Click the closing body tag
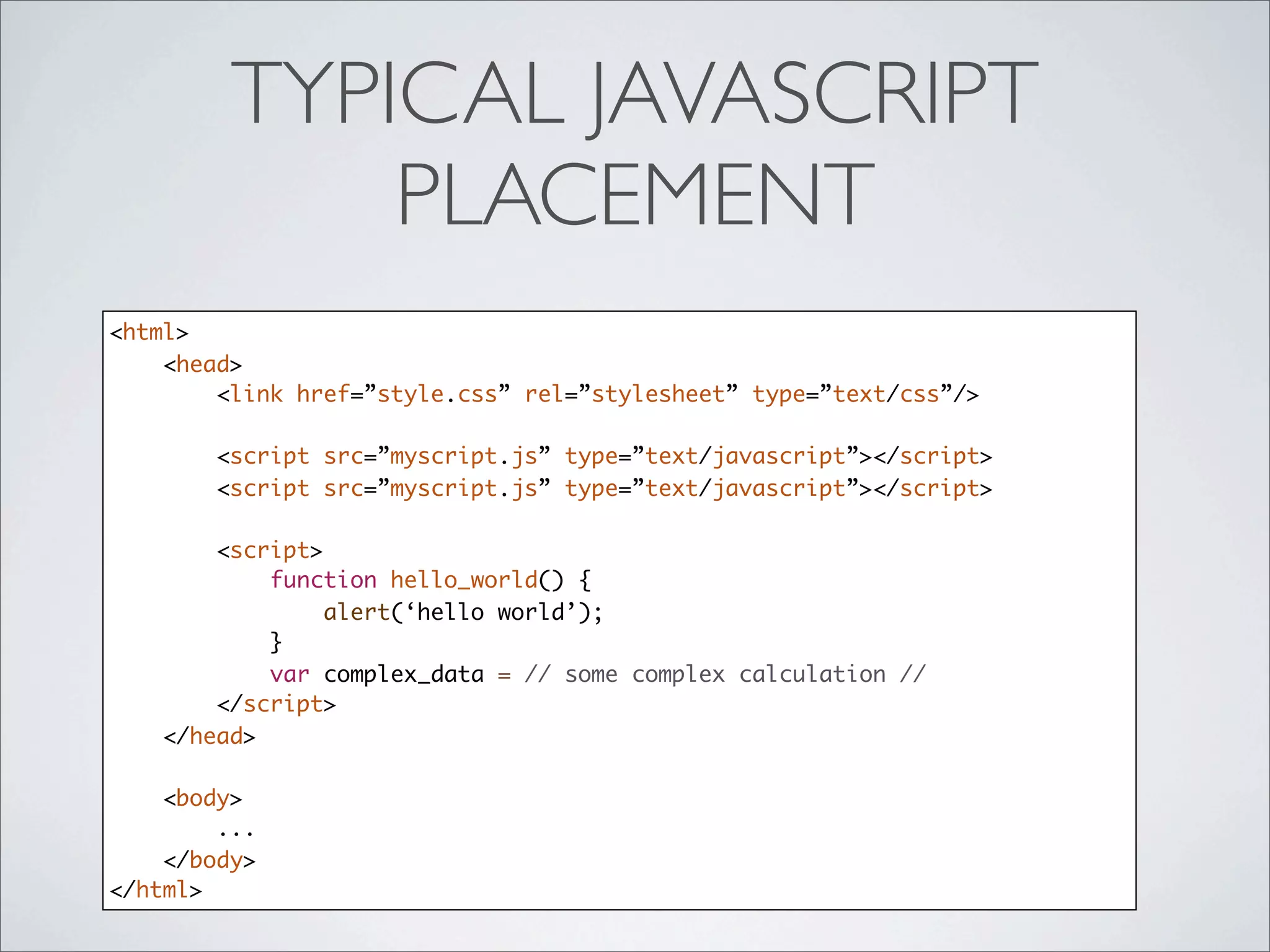The image size is (1270, 952). 209,860
